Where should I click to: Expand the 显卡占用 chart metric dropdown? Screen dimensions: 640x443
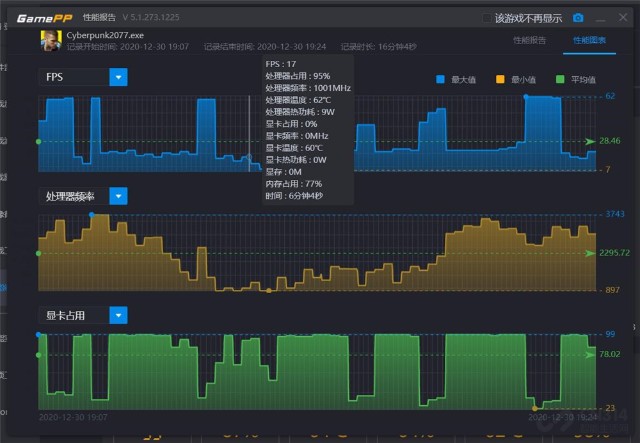pyautogui.click(x=118, y=315)
